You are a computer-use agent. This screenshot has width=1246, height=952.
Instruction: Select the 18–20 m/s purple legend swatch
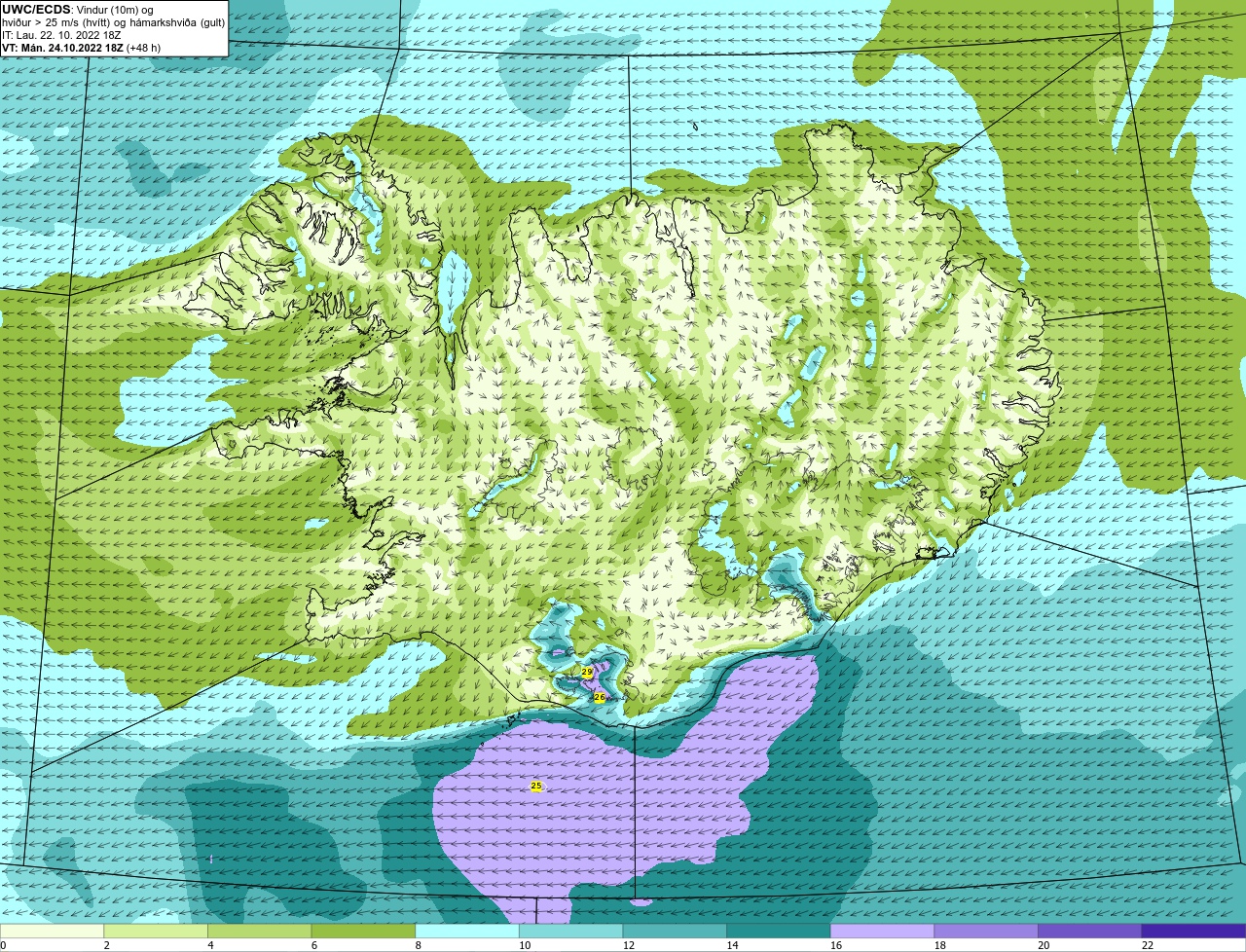(x=986, y=931)
